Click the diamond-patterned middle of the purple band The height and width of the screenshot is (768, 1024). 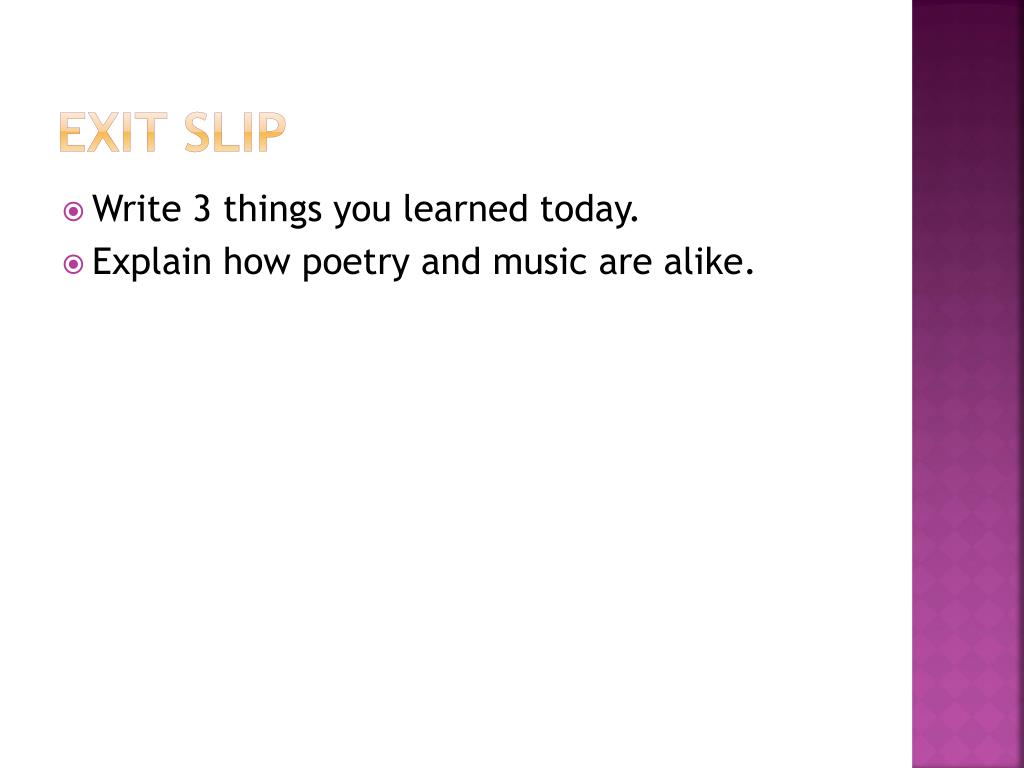click(x=967, y=420)
